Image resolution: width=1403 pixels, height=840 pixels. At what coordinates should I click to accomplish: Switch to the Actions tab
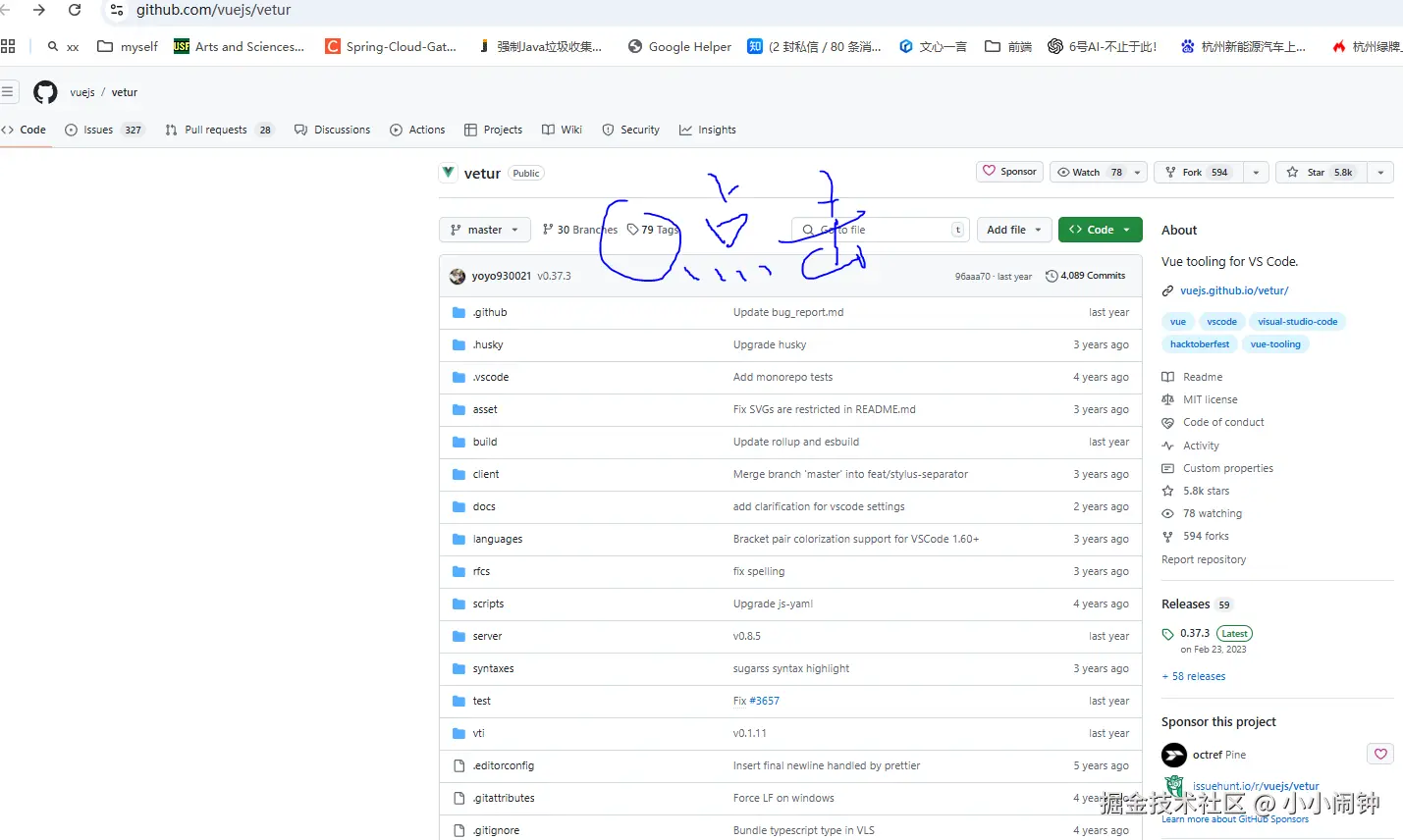pos(417,130)
